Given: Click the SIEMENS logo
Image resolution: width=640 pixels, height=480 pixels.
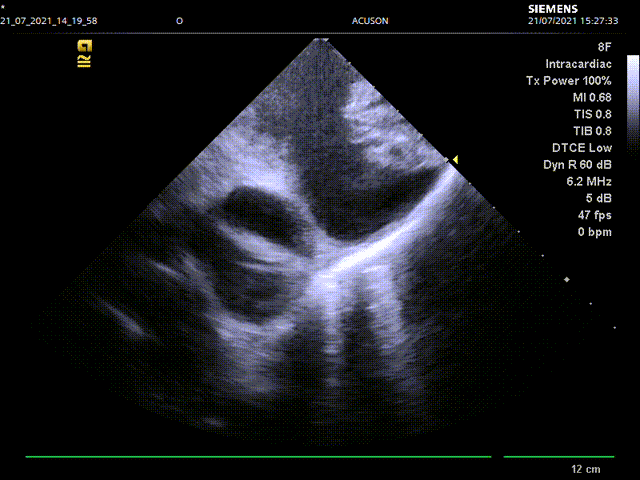Looking at the screenshot, I should 552,8.
